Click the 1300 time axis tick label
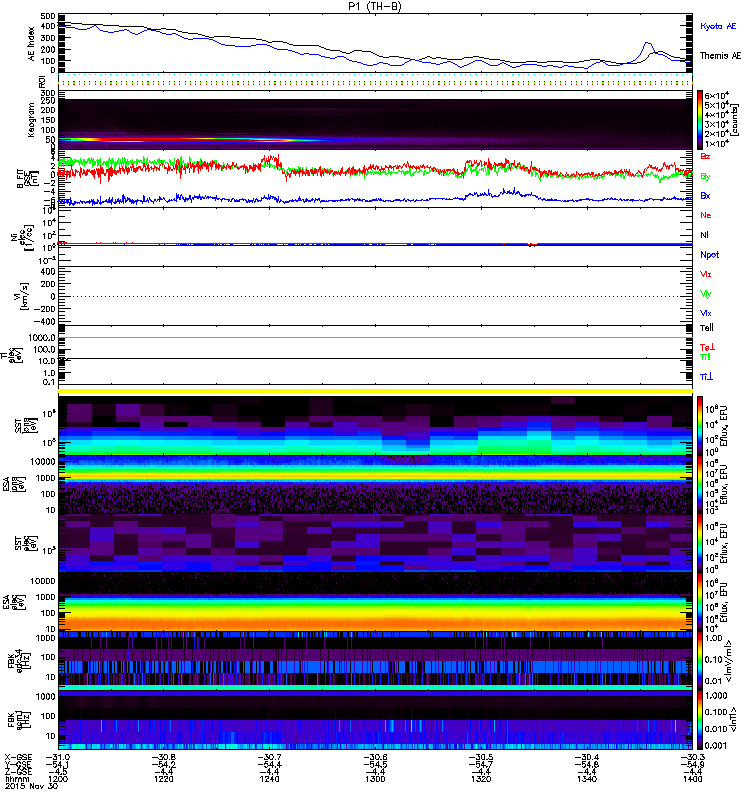This screenshot has width=750, height=800. 375,783
